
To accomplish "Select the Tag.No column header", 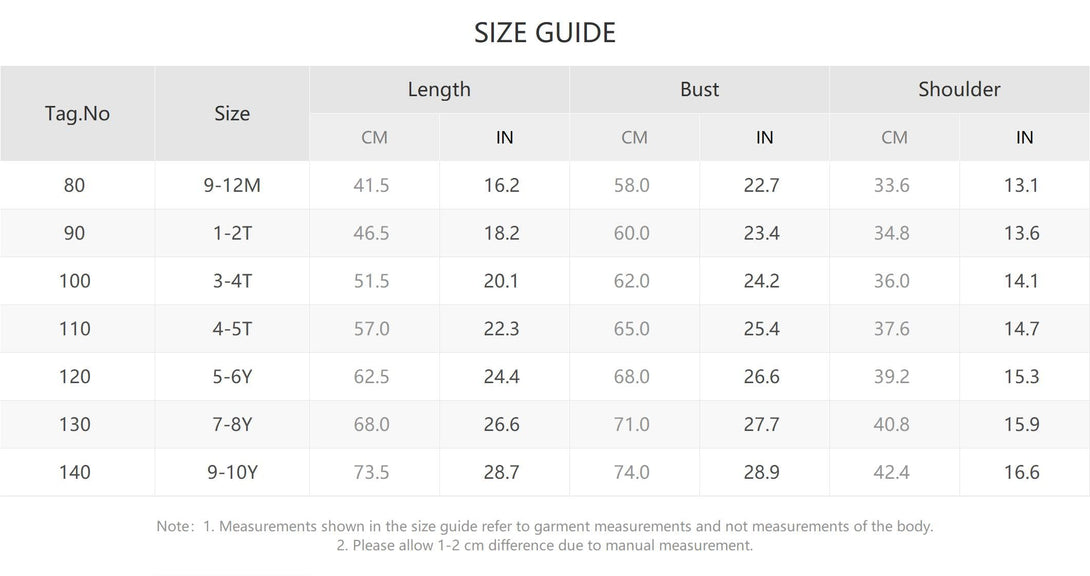I will pyautogui.click(x=77, y=113).
